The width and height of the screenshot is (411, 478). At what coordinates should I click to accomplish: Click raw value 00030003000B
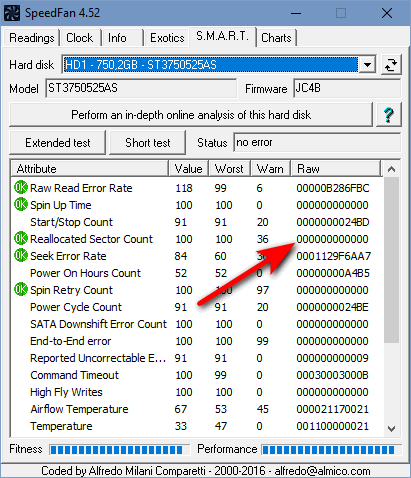(333, 375)
